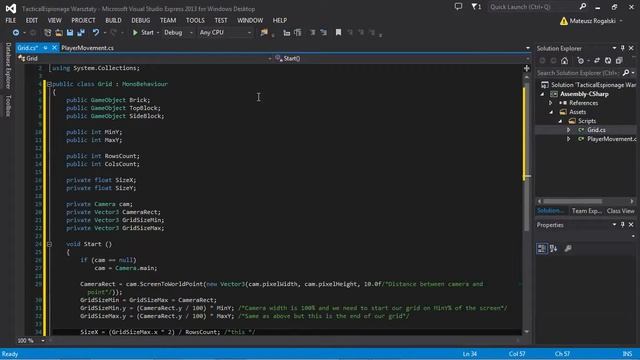Click Solution Explorer Sync with Active Document icon
The height and width of the screenshot is (360, 640).
coord(597,61)
